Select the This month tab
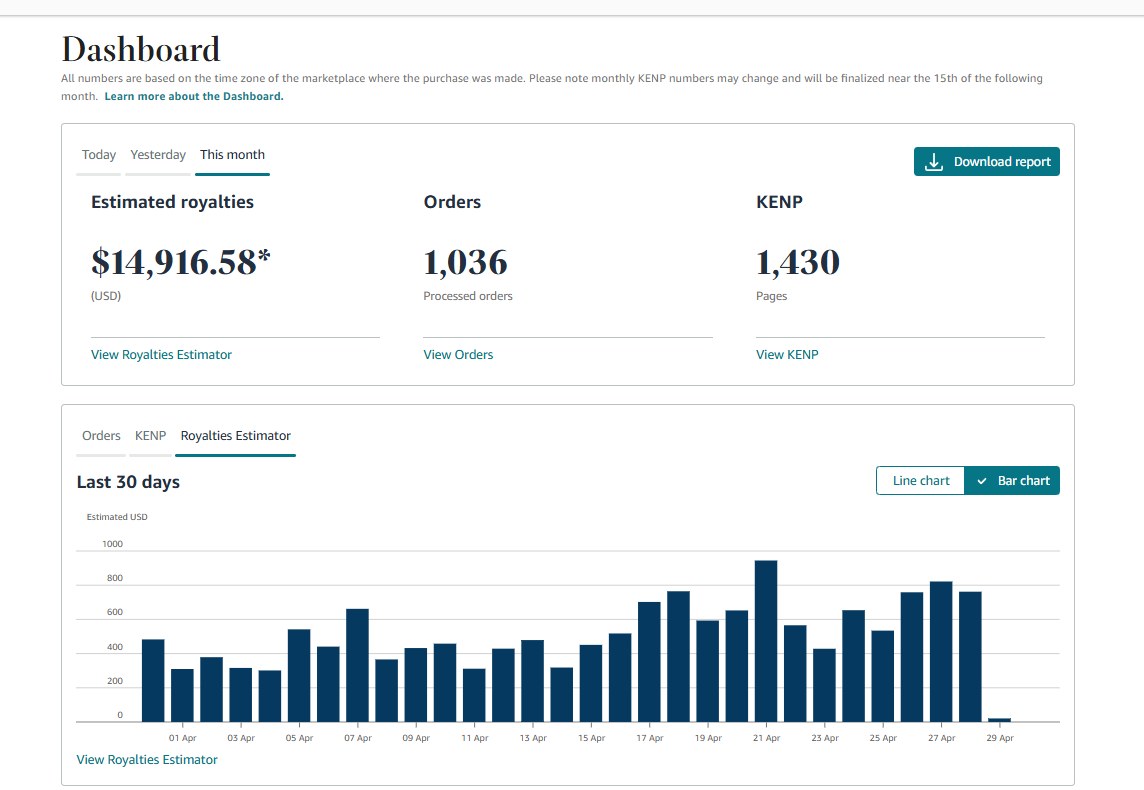The image size is (1144, 790). 232,155
